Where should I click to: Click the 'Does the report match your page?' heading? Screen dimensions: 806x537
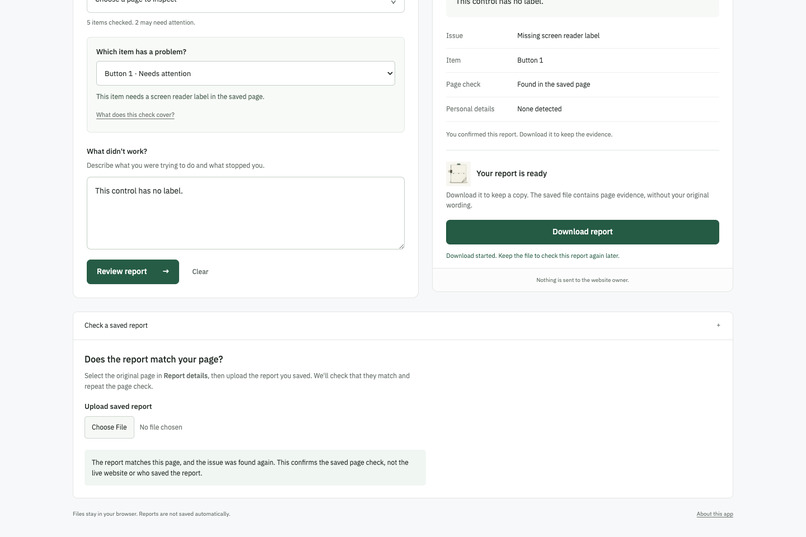pos(154,359)
